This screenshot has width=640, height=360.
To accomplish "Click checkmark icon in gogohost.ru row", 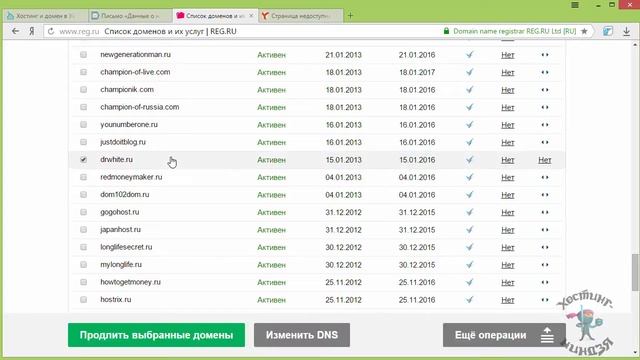I will (469, 212).
